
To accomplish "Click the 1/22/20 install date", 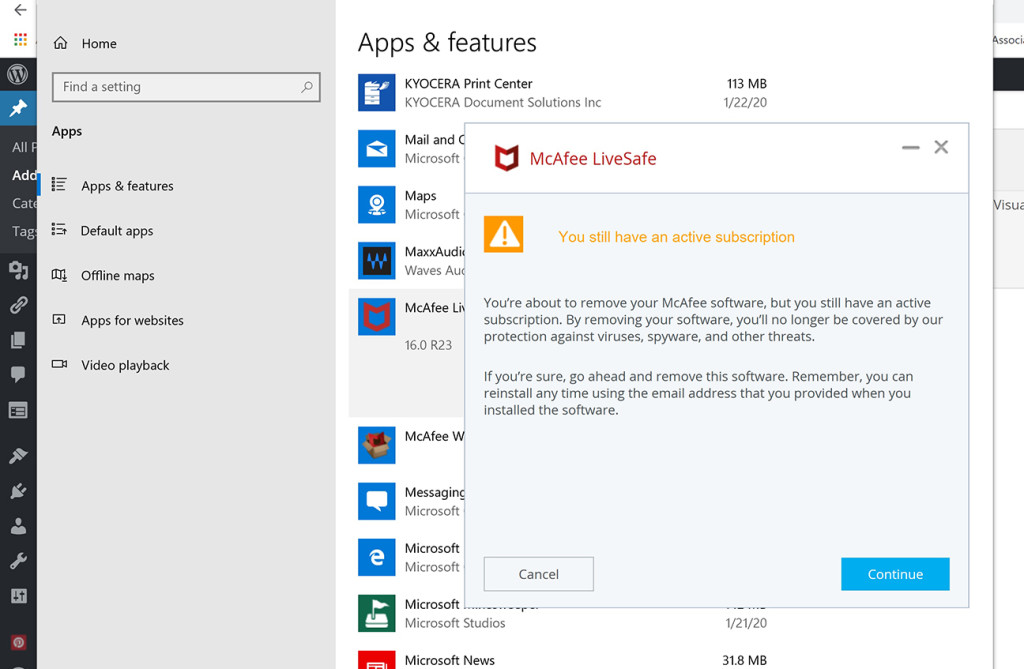I will (x=745, y=103).
